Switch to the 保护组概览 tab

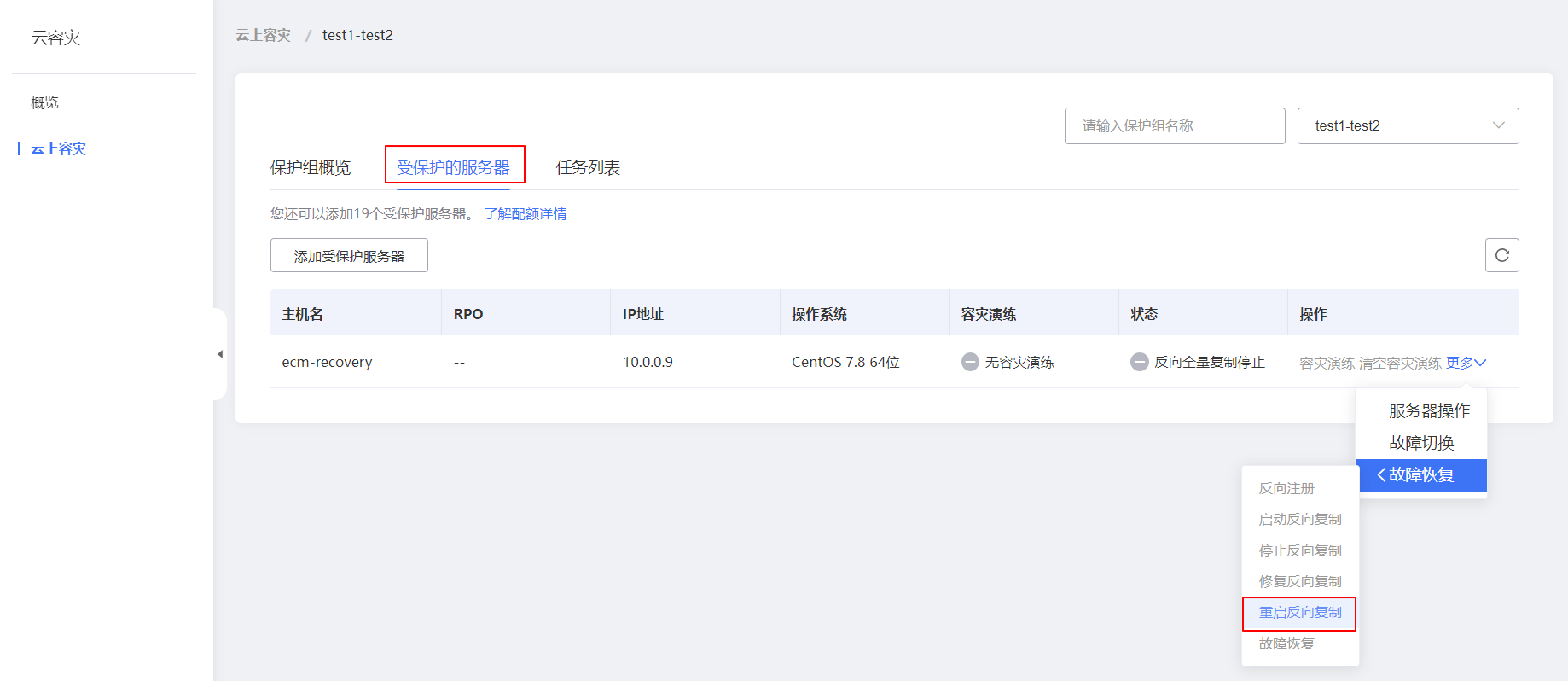tap(311, 167)
